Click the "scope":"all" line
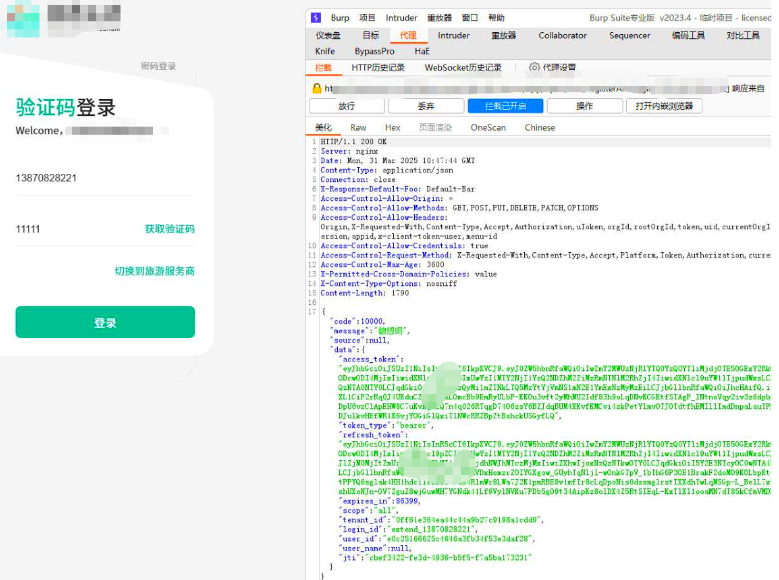779x580 pixels. click(368, 510)
